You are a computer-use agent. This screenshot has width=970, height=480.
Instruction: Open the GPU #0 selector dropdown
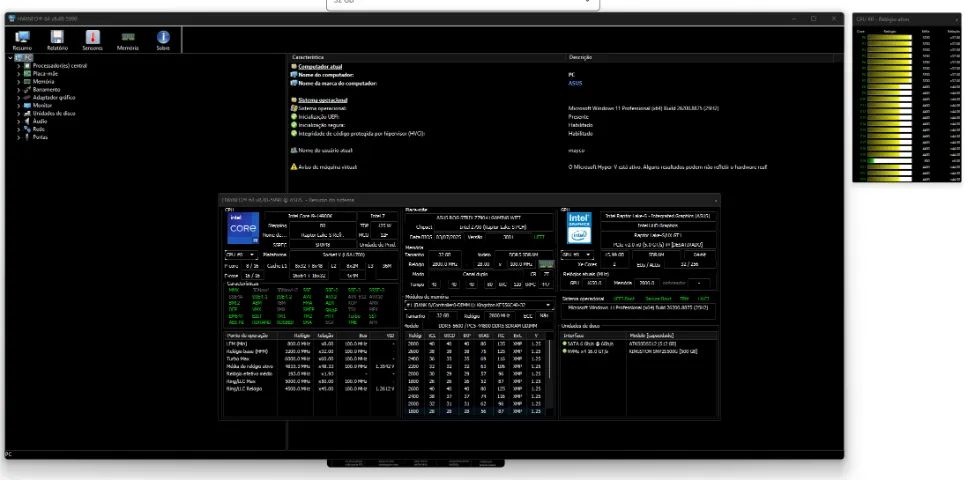click(577, 255)
